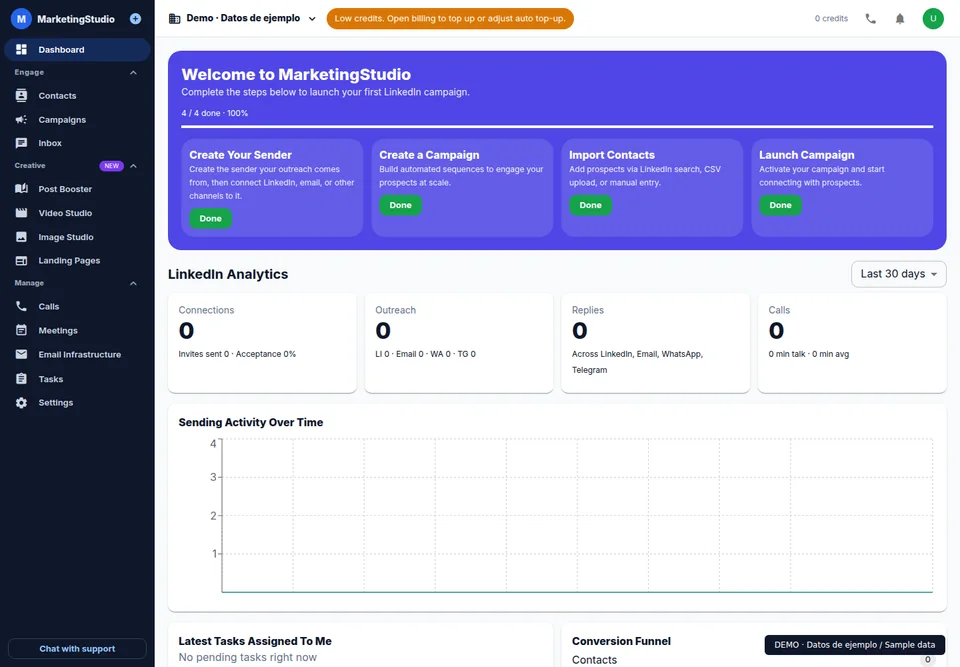Viewport: 960px width, 667px height.
Task: Click the Tasks clipboard icon
Action: 21,379
